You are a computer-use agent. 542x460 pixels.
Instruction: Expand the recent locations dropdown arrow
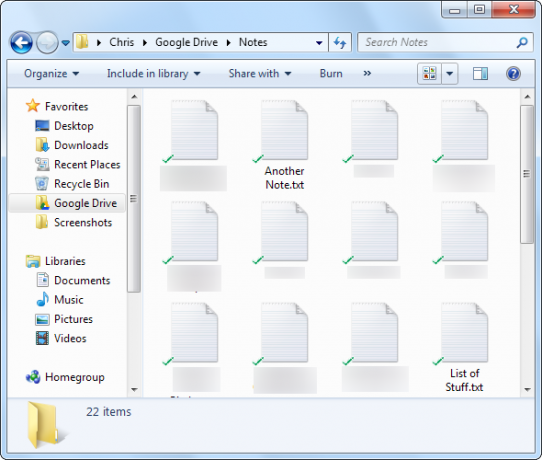coord(66,43)
